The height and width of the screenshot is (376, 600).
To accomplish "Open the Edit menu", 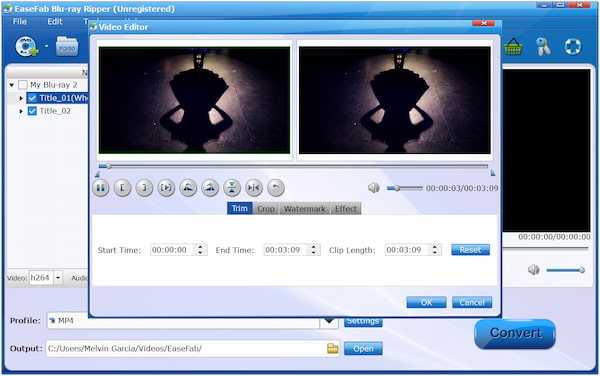I will click(x=55, y=21).
